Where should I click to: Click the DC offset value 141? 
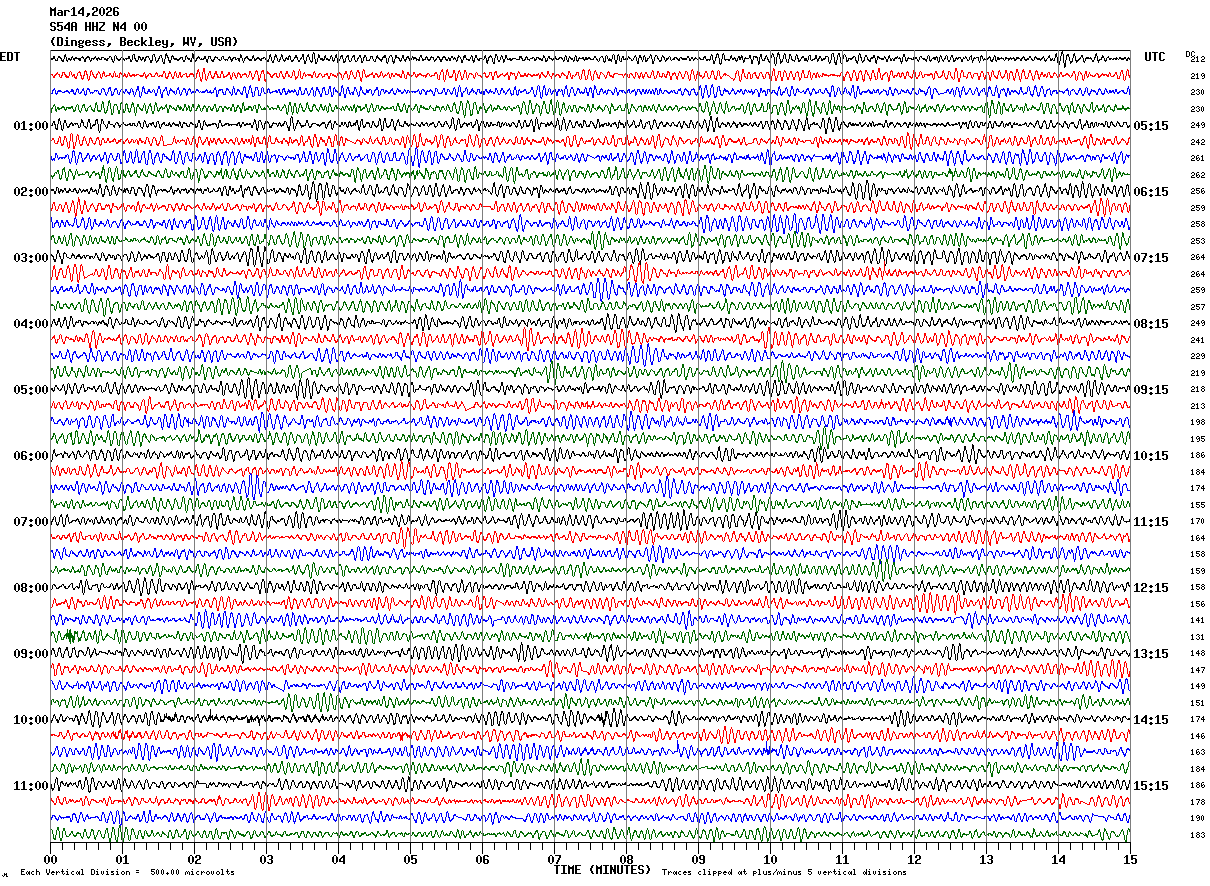1197,621
